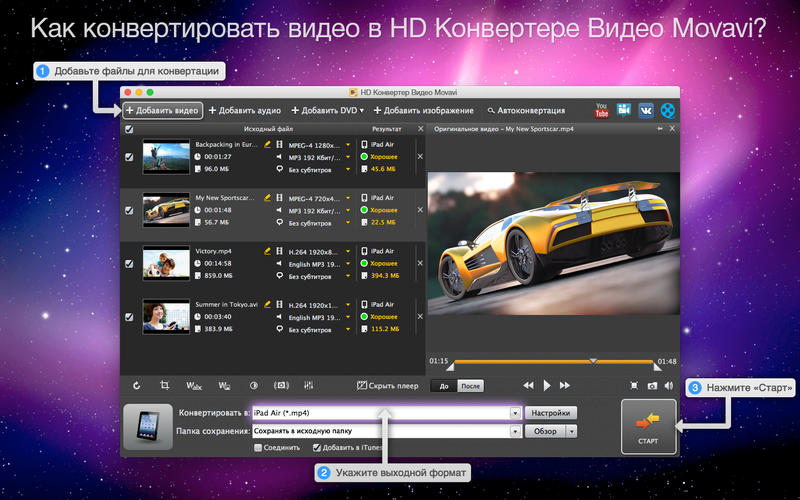Click the iPad device preset icon
The image size is (800, 500).
[x=148, y=427]
